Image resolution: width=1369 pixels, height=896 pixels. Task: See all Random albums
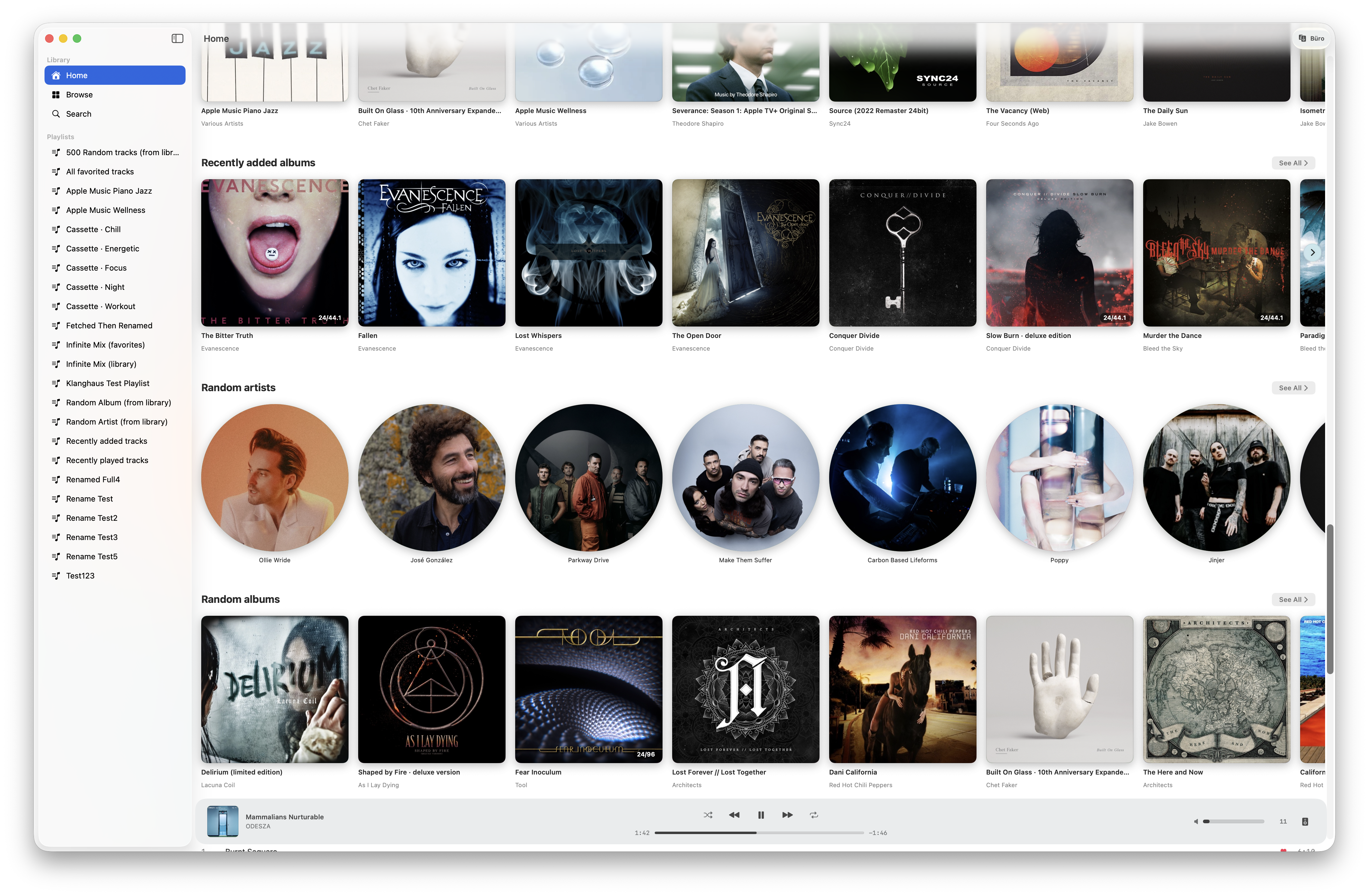pyautogui.click(x=1293, y=600)
